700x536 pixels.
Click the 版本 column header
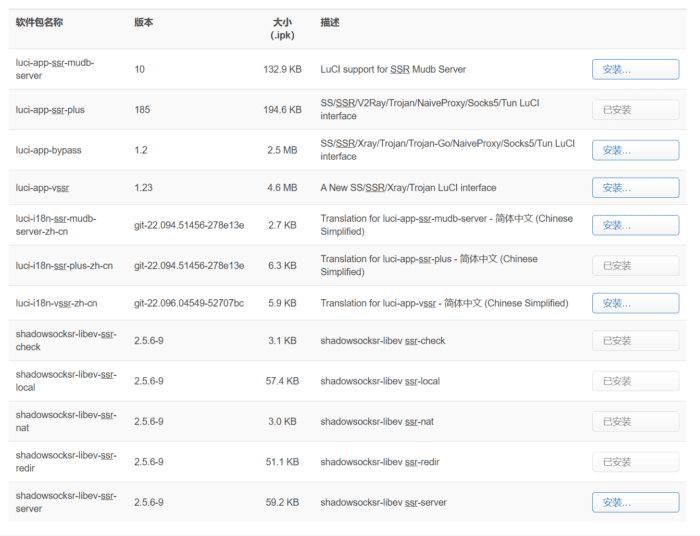click(144, 21)
